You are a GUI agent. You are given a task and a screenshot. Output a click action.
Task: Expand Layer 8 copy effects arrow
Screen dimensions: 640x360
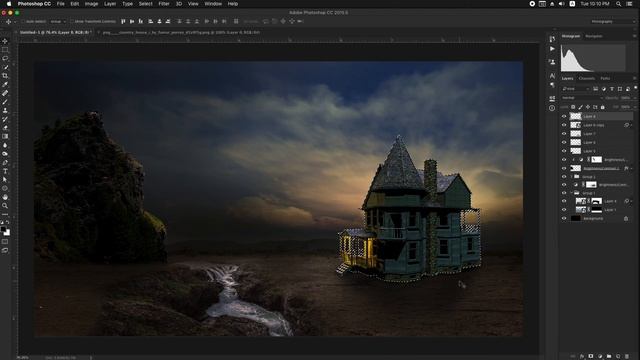[x=631, y=125]
